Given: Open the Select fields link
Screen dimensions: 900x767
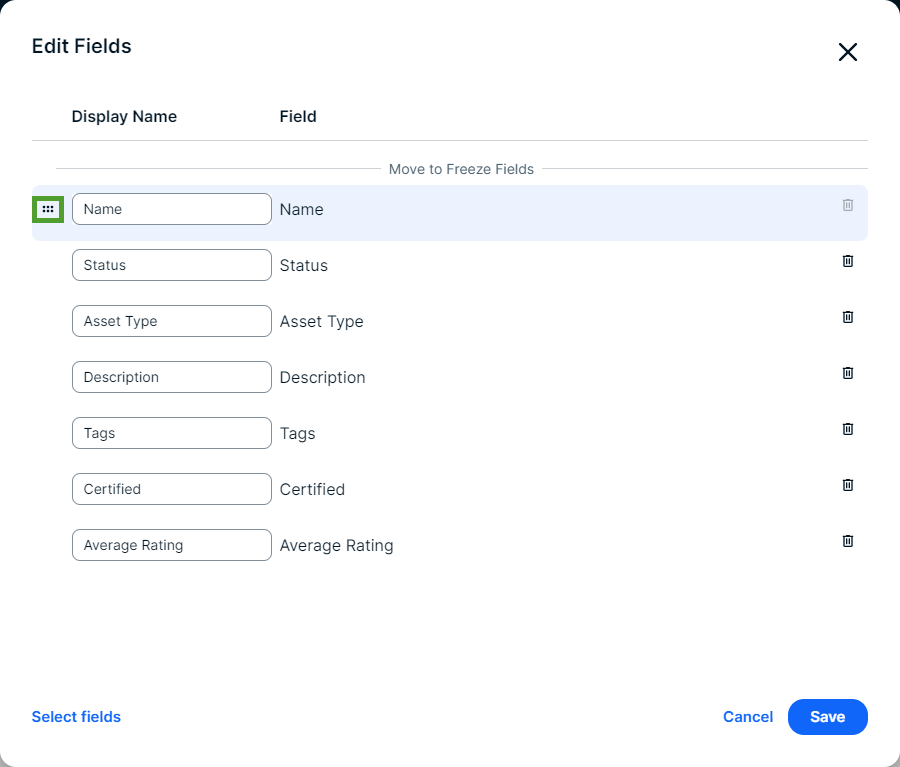Looking at the screenshot, I should (x=76, y=717).
